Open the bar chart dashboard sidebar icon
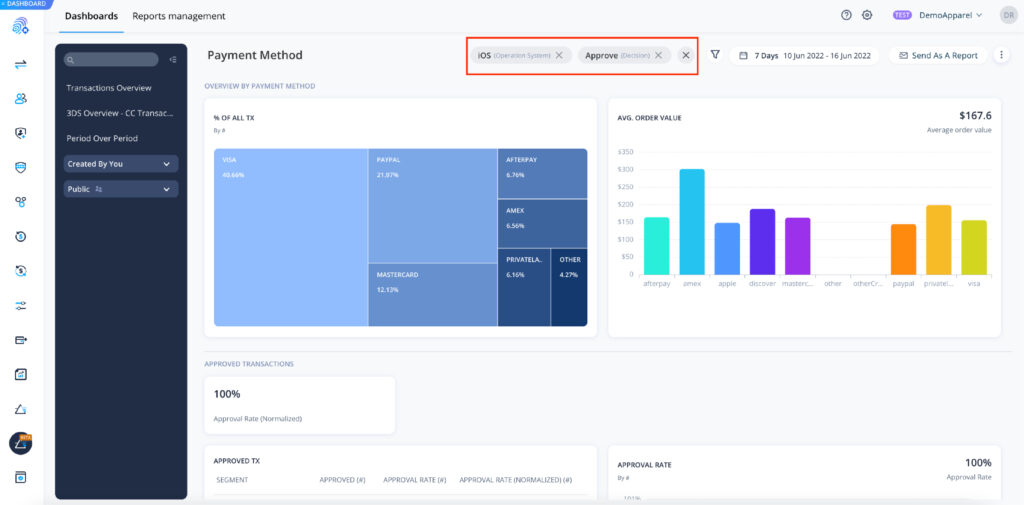Image resolution: width=1024 pixels, height=505 pixels. 20,374
